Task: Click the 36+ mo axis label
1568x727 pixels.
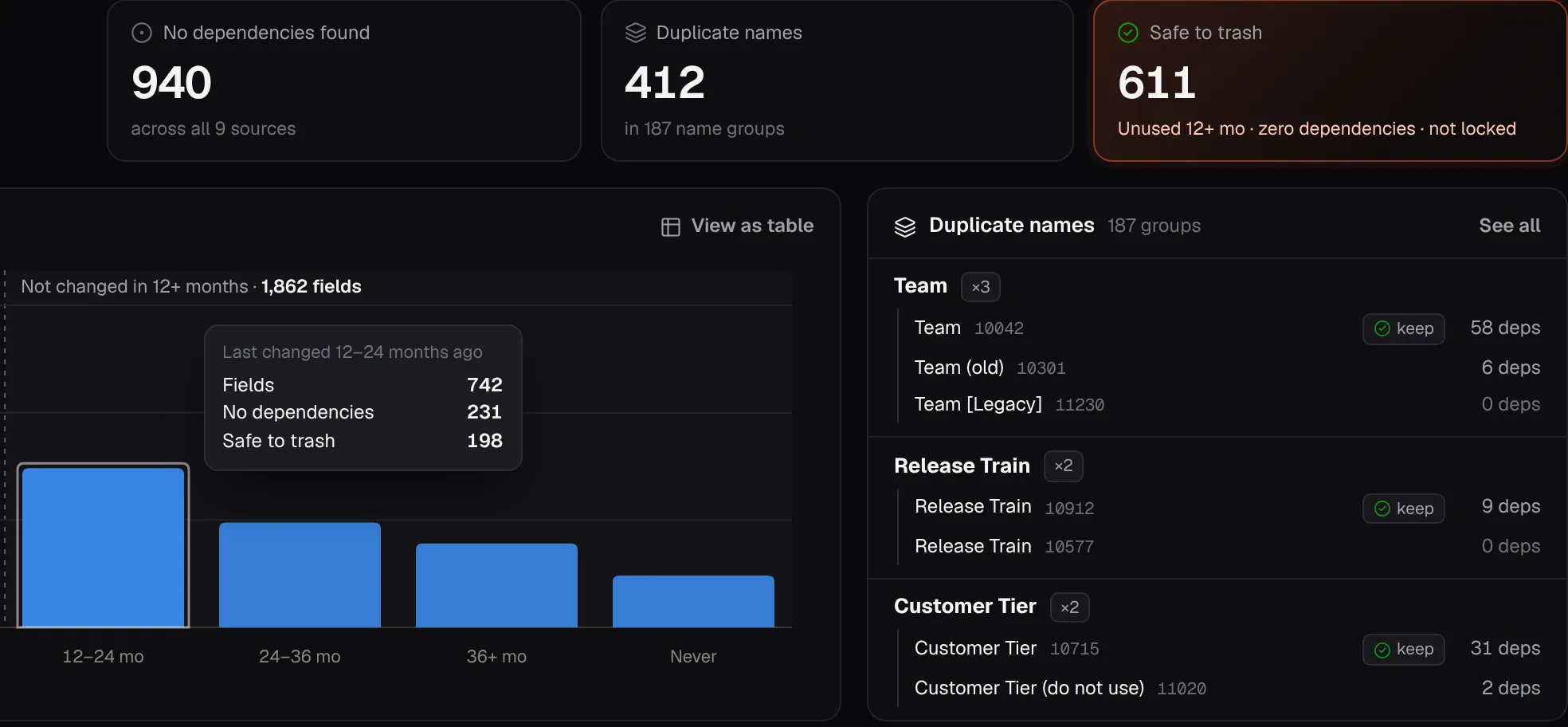Action: pos(496,657)
